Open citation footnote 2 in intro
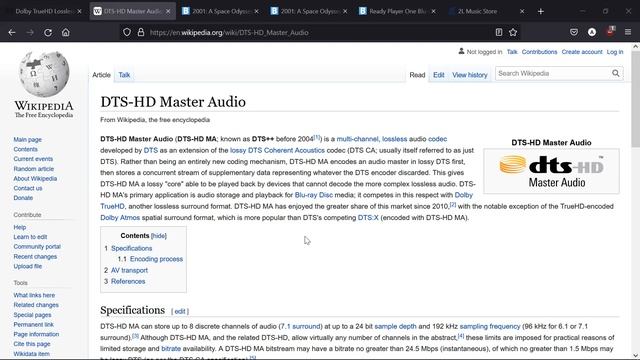The height and width of the screenshot is (360, 640). click(453, 204)
